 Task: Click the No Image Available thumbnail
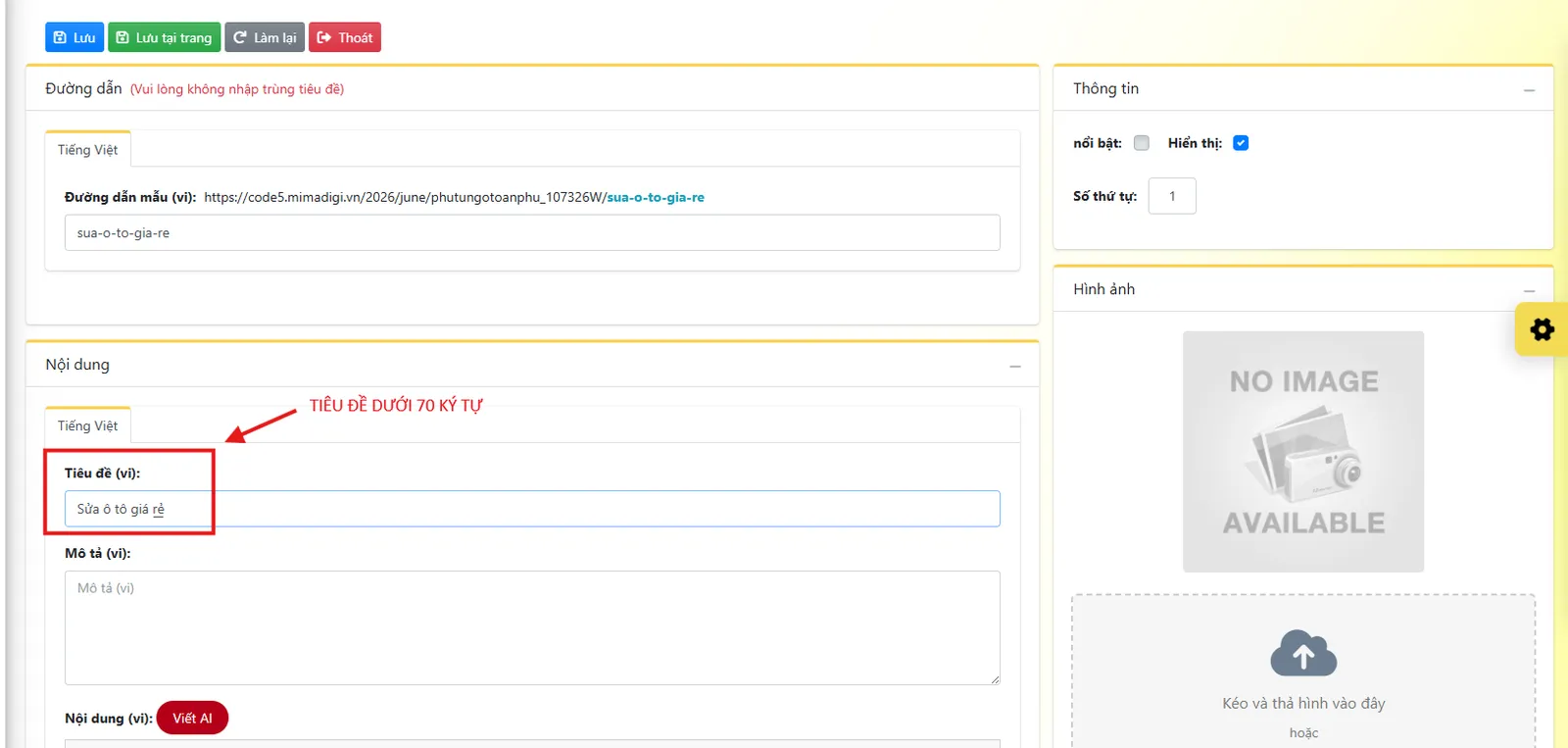pos(1303,452)
